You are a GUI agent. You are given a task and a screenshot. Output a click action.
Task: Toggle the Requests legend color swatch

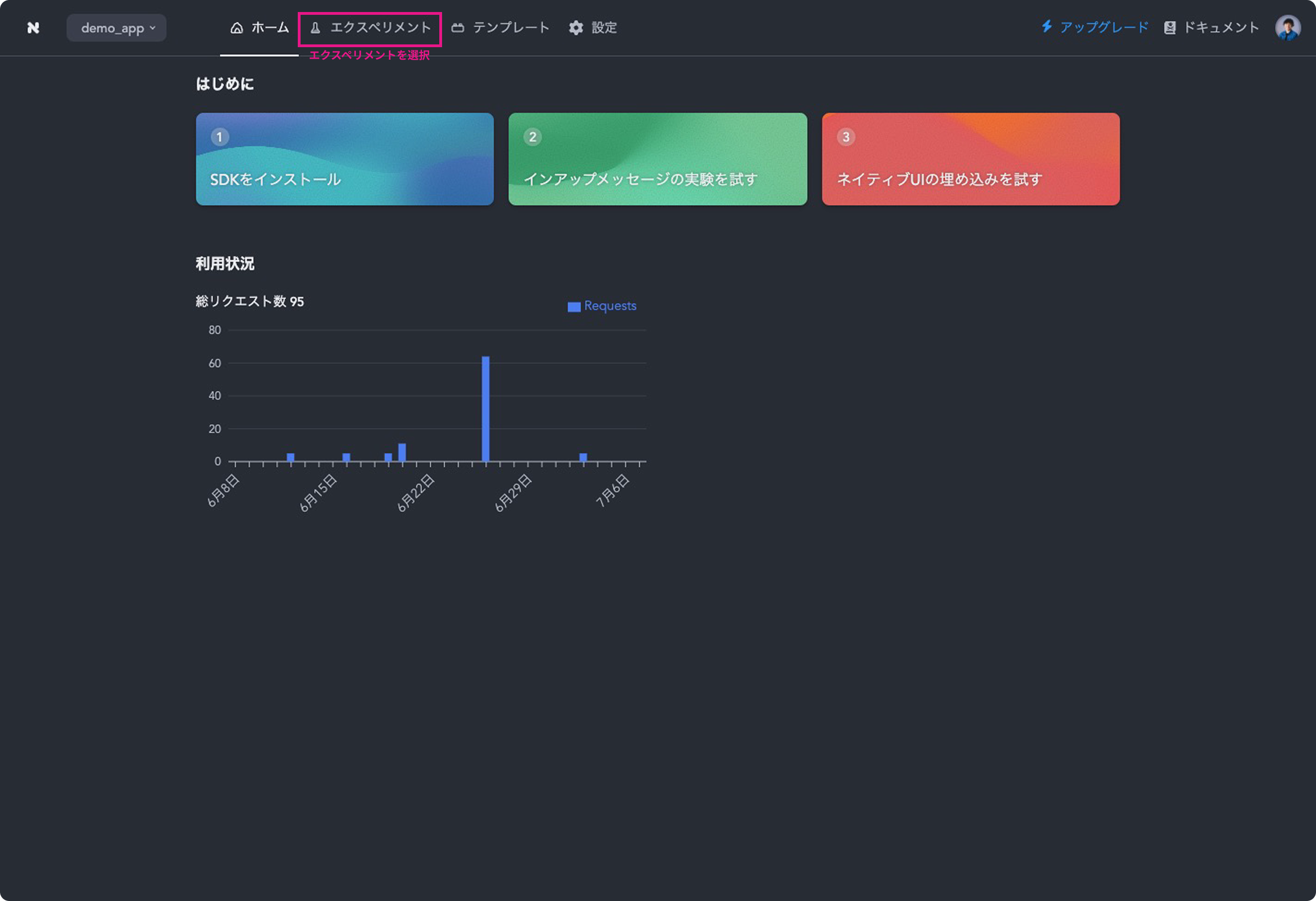(574, 306)
